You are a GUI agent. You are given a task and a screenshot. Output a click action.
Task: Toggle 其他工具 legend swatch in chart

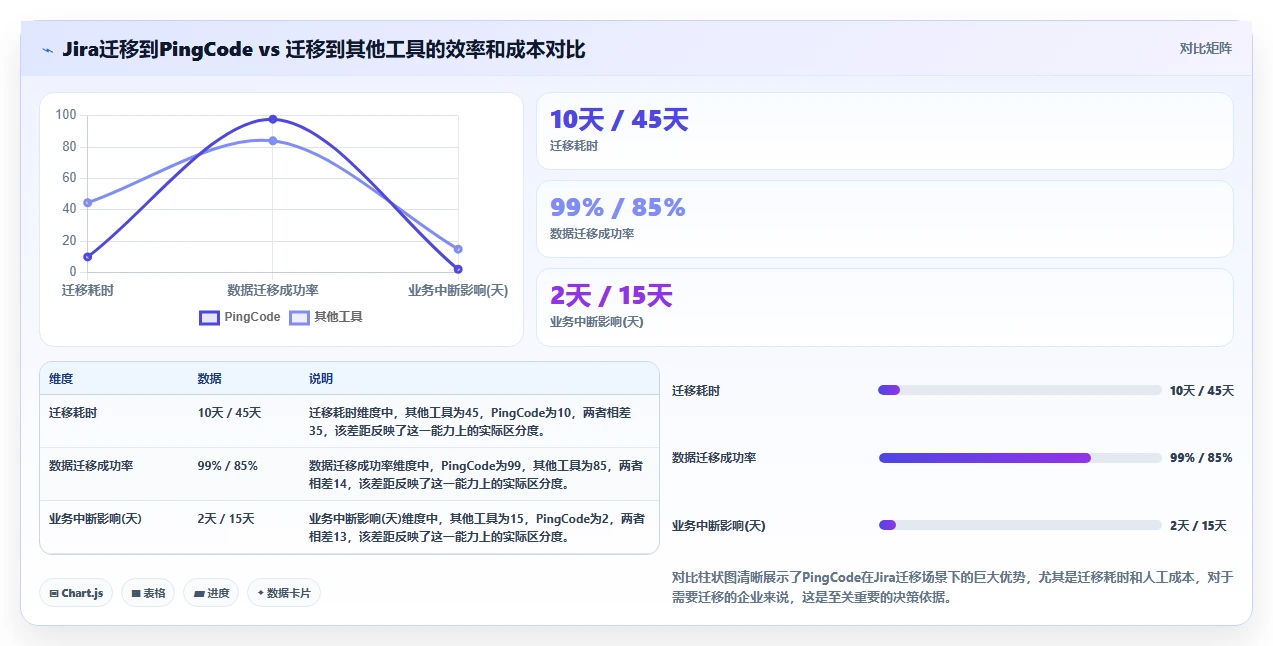[x=299, y=317]
